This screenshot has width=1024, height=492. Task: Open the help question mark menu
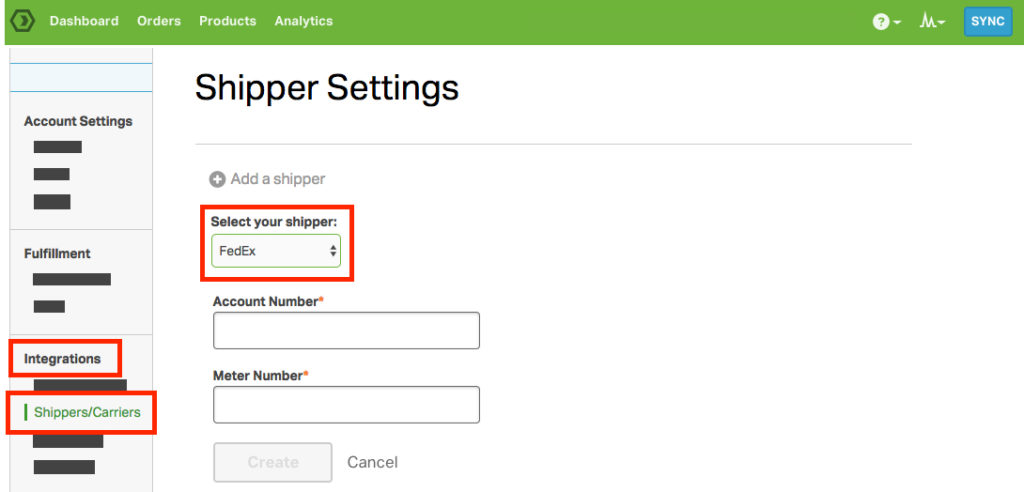point(887,22)
